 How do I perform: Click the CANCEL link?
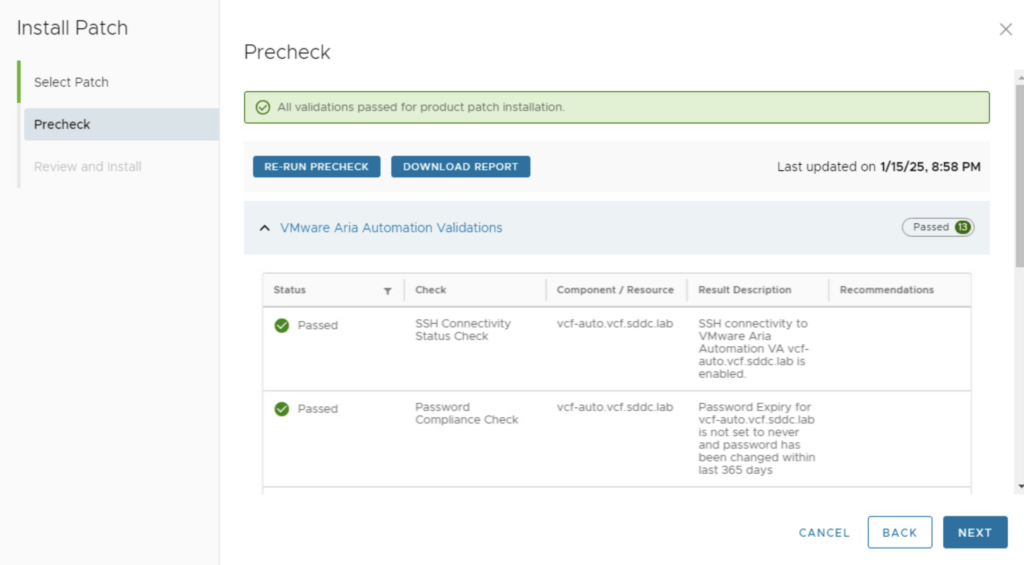coord(824,533)
